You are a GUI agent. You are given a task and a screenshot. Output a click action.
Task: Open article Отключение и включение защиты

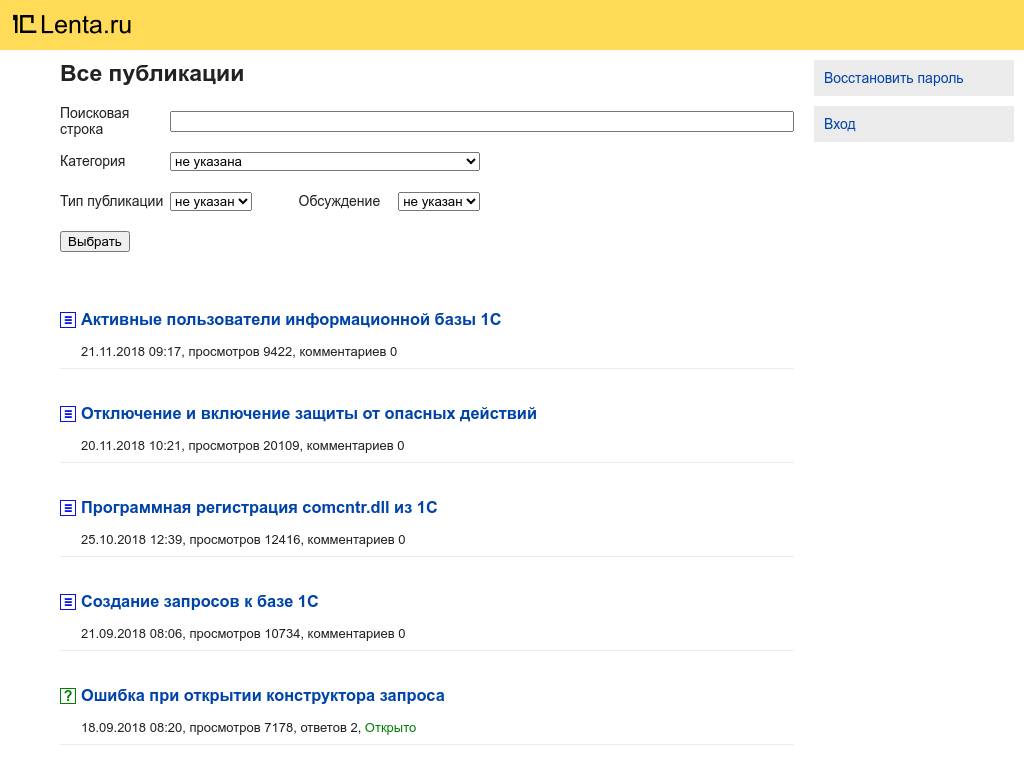tap(308, 413)
